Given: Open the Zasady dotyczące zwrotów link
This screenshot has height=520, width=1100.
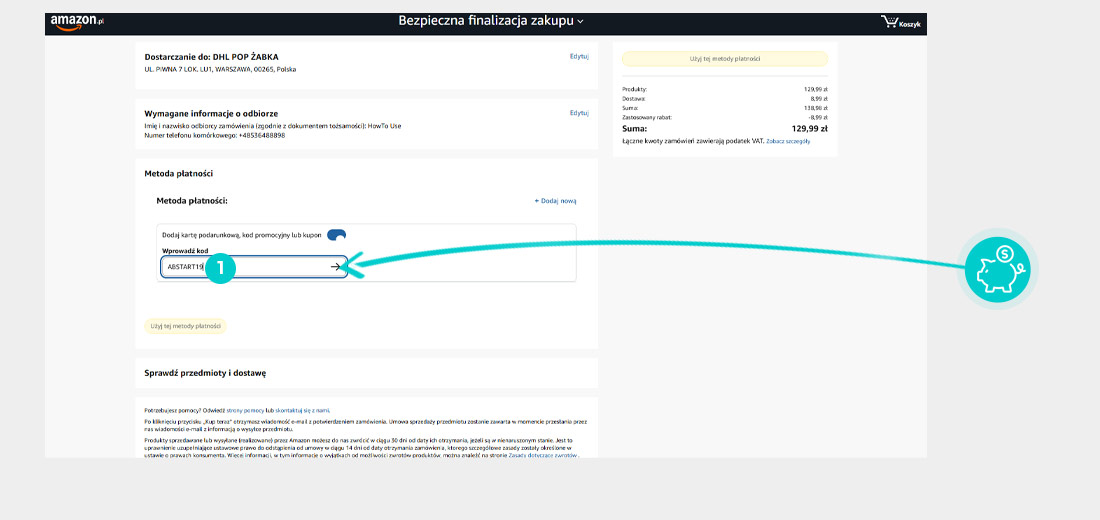Looking at the screenshot, I should [x=544, y=455].
